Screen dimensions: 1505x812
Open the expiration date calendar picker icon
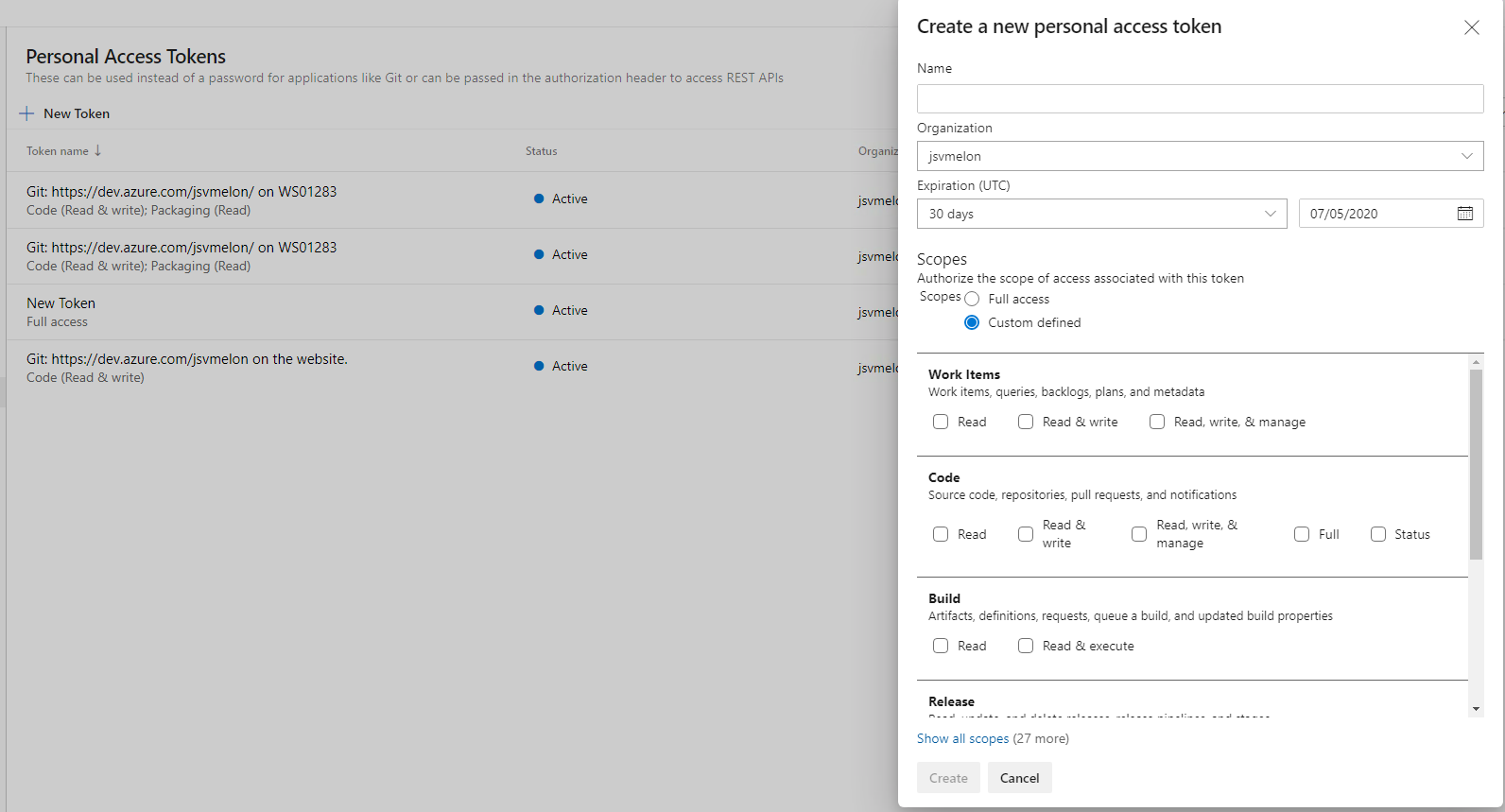coord(1464,214)
